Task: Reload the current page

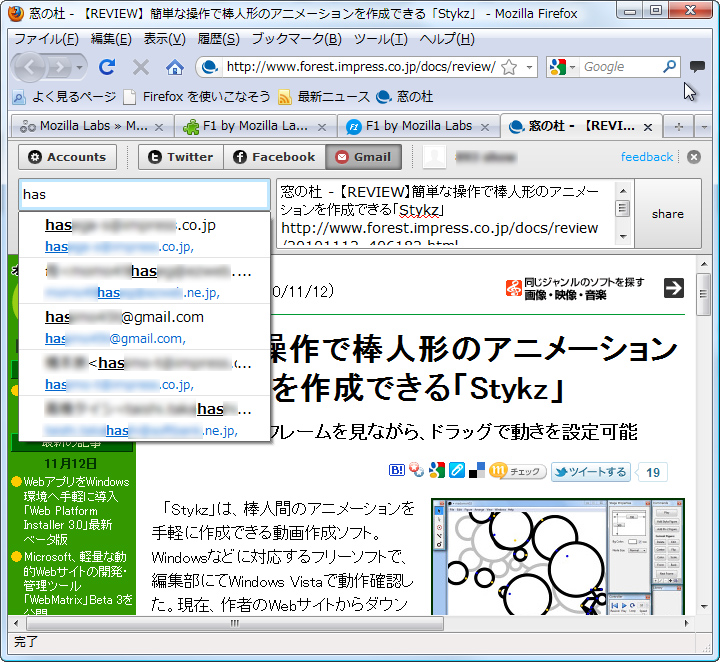Action: [x=107, y=67]
